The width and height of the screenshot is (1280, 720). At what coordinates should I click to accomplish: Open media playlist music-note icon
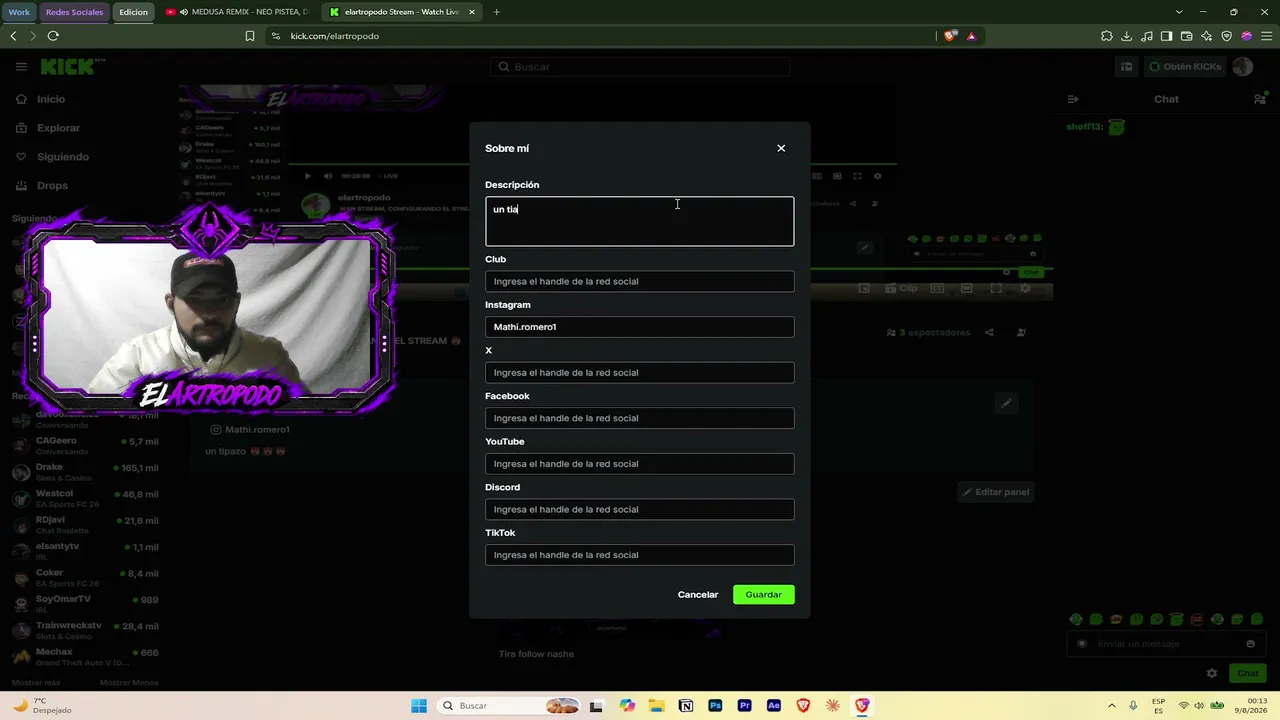1146,36
